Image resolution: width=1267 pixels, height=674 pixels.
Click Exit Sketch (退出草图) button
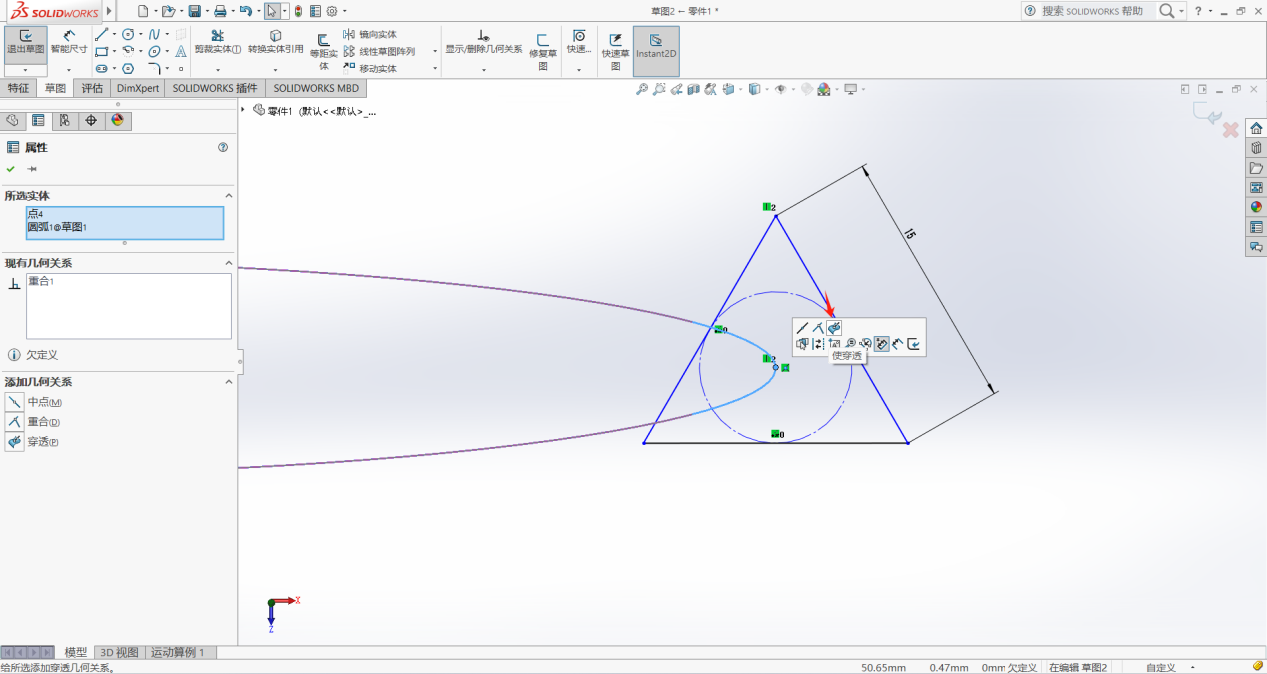(x=25, y=42)
